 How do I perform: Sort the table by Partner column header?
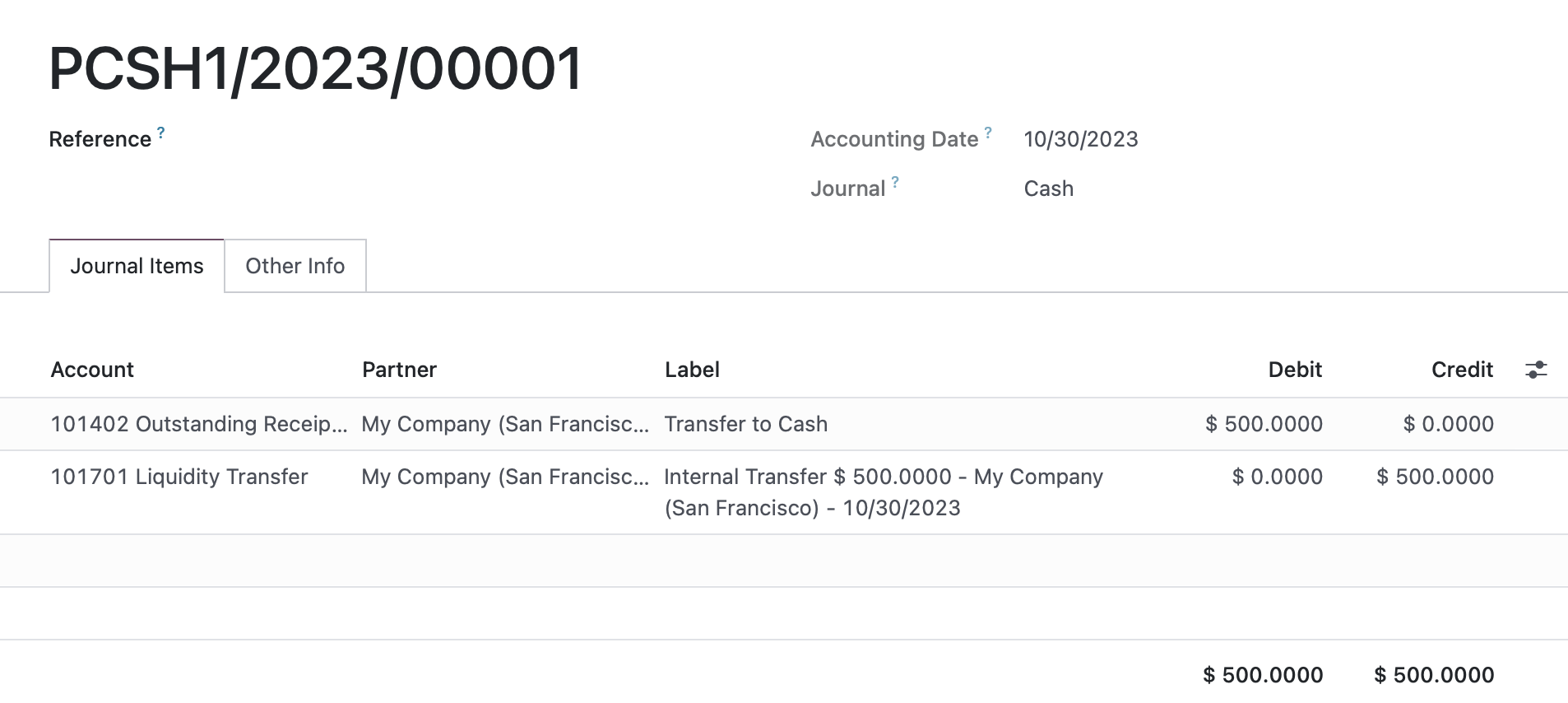click(399, 370)
